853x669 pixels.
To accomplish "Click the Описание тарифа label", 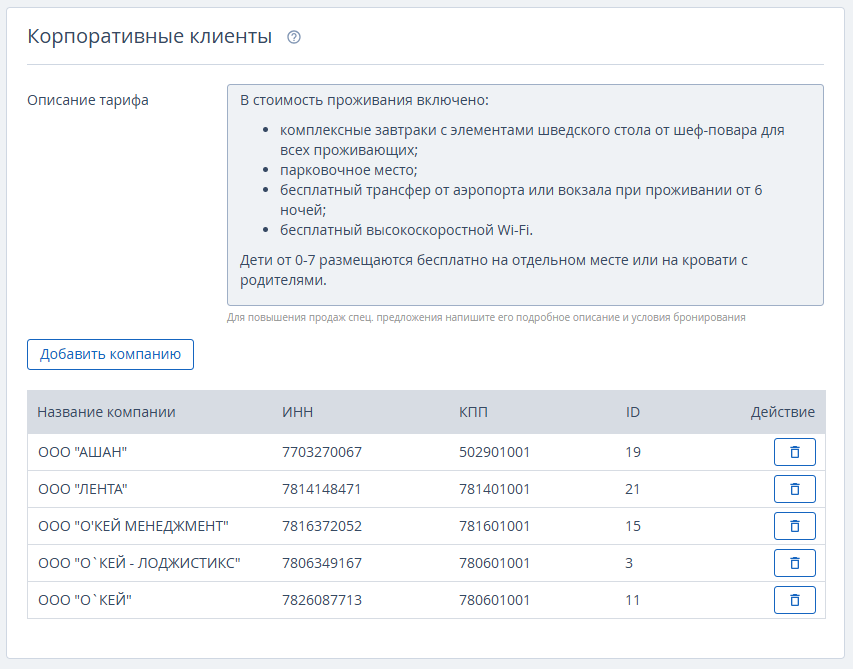I will [x=88, y=100].
